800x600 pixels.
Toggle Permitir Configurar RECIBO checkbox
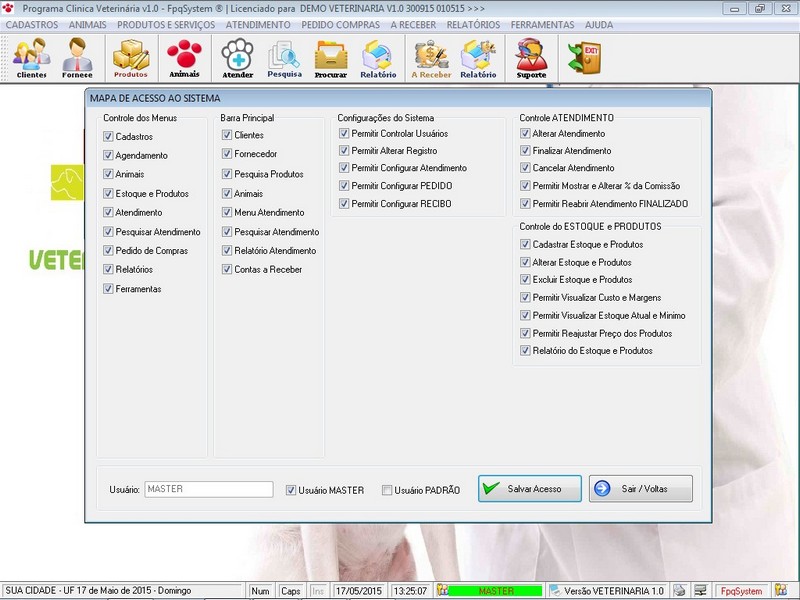tap(344, 204)
